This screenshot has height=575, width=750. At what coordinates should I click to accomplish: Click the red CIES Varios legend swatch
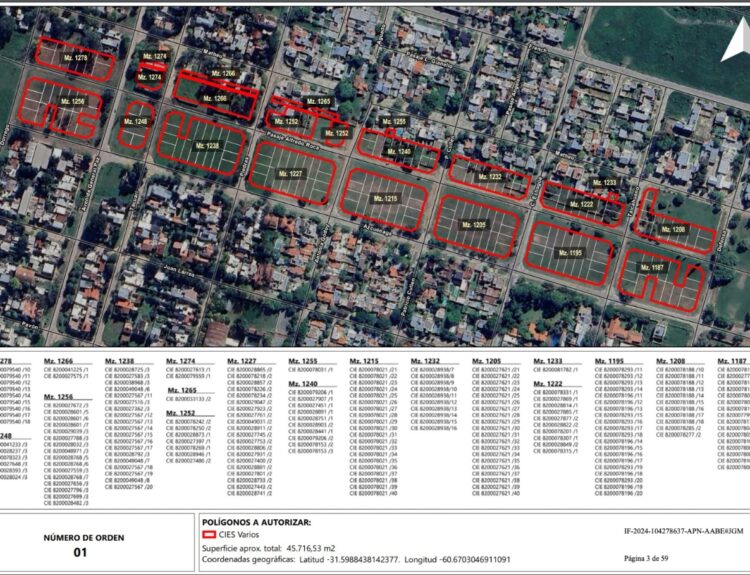(x=209, y=537)
